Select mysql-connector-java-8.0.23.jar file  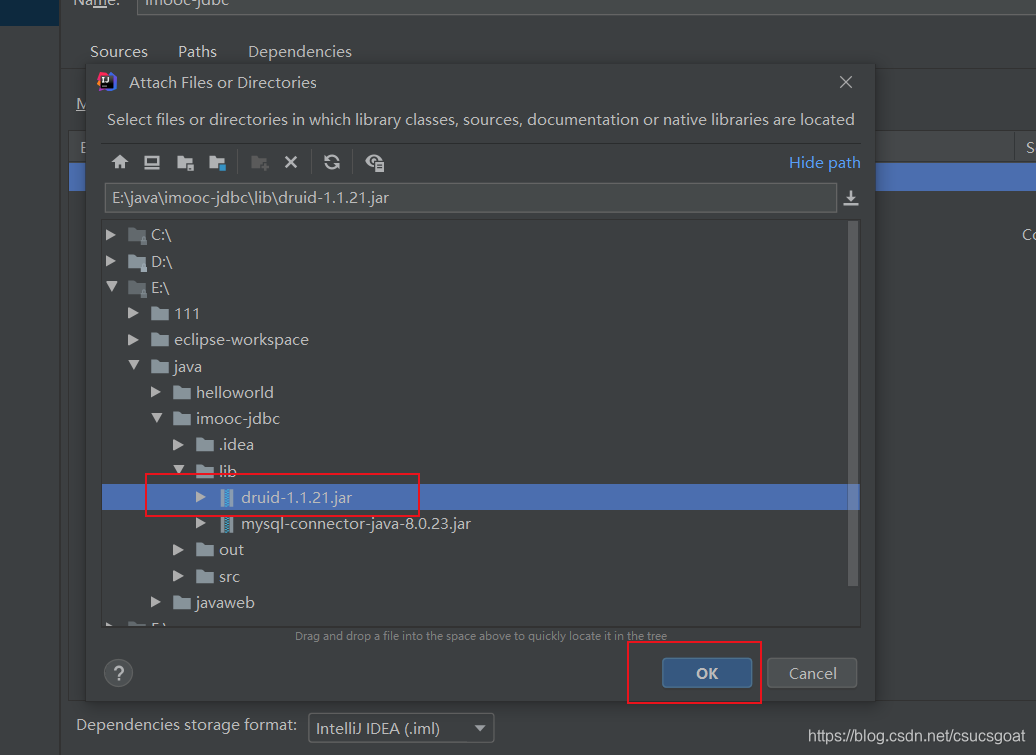coord(355,524)
